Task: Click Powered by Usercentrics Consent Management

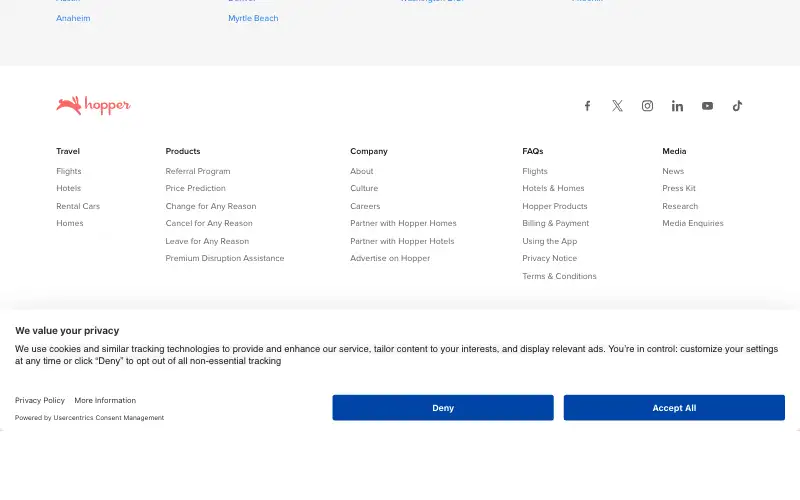Action: point(89,417)
